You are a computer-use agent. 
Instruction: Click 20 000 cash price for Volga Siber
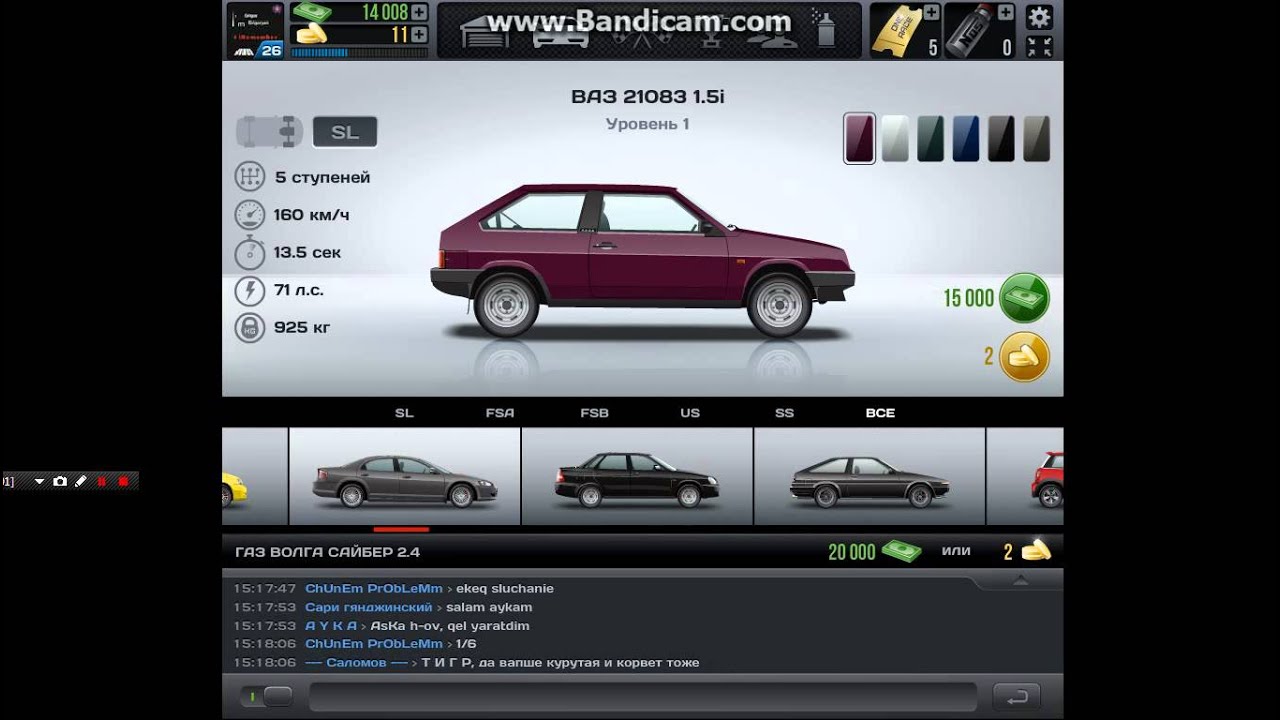pos(874,552)
